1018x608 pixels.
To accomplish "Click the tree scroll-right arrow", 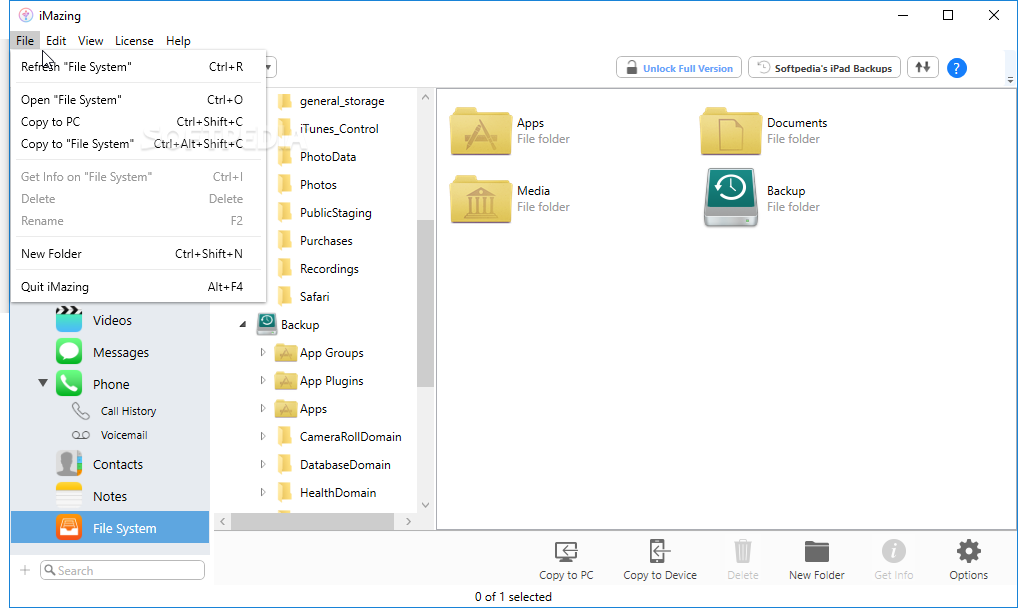I will pos(408,521).
